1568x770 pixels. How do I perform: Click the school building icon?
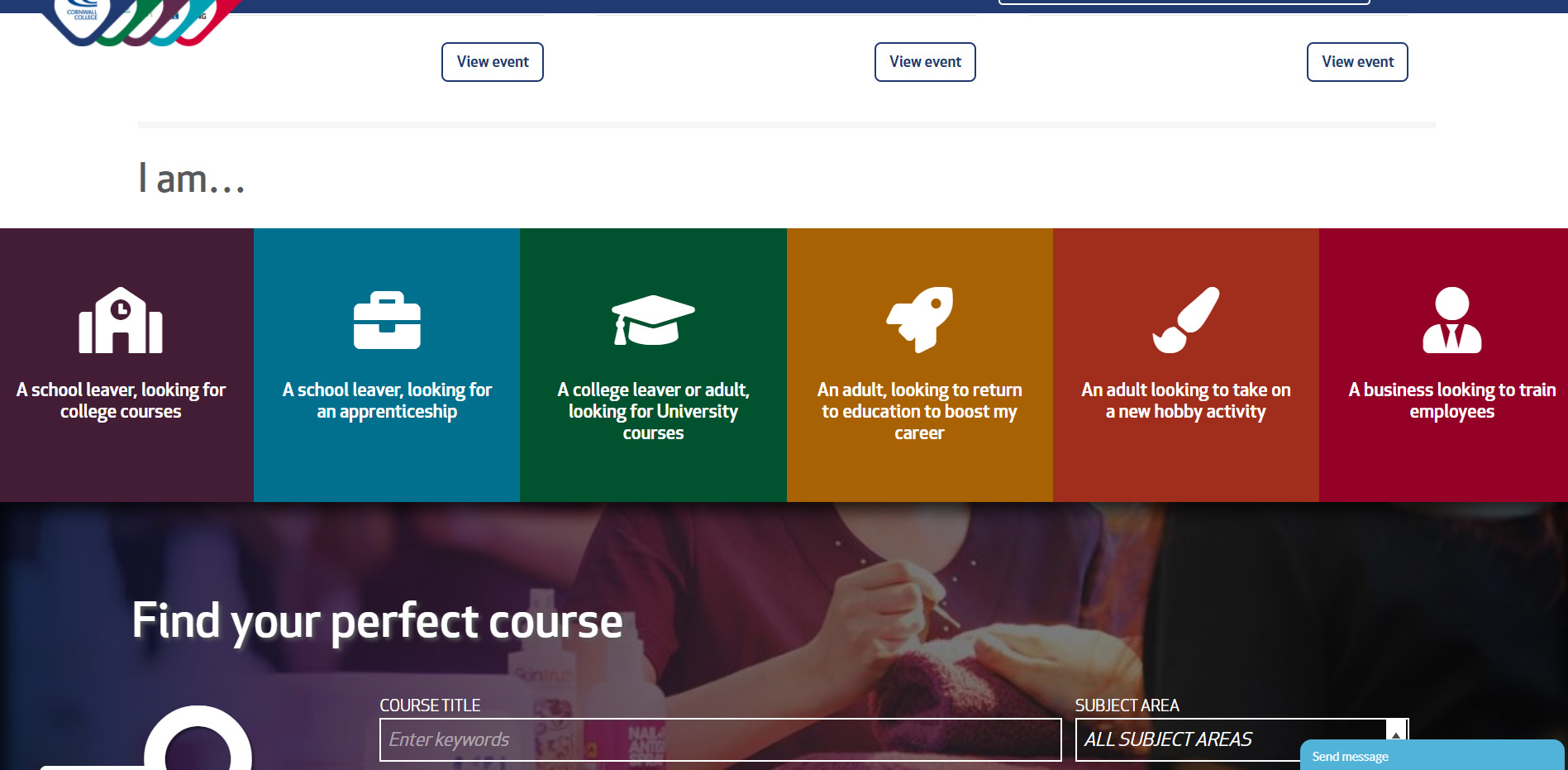(121, 320)
